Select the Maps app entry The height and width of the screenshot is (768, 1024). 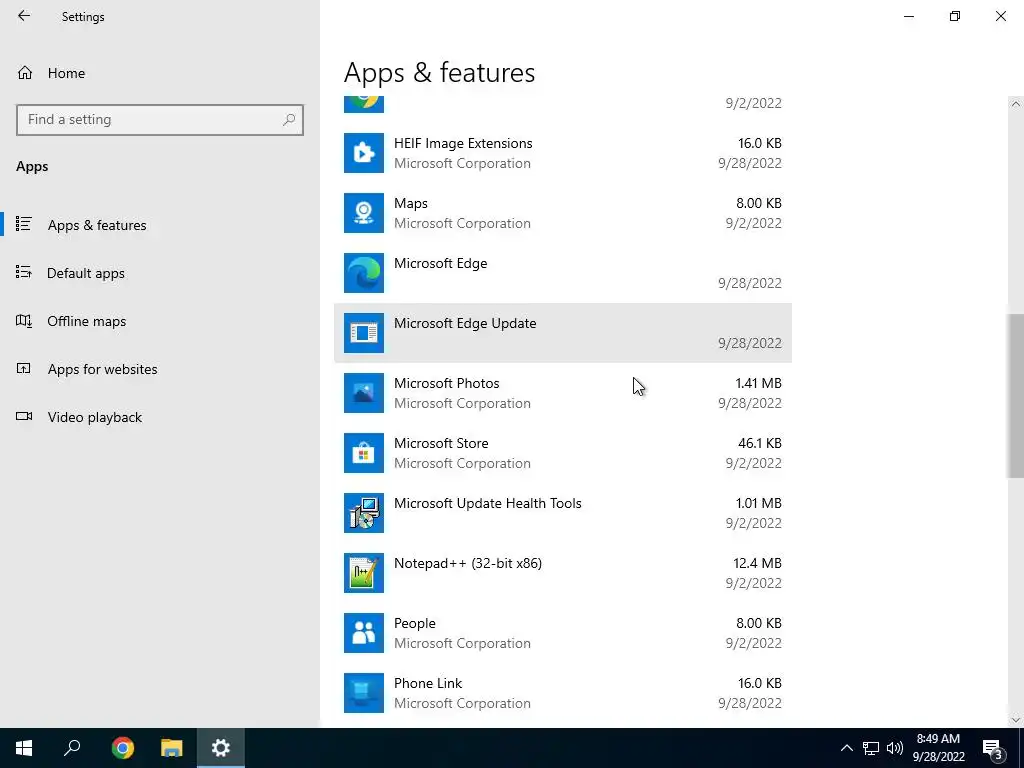pyautogui.click(x=563, y=213)
